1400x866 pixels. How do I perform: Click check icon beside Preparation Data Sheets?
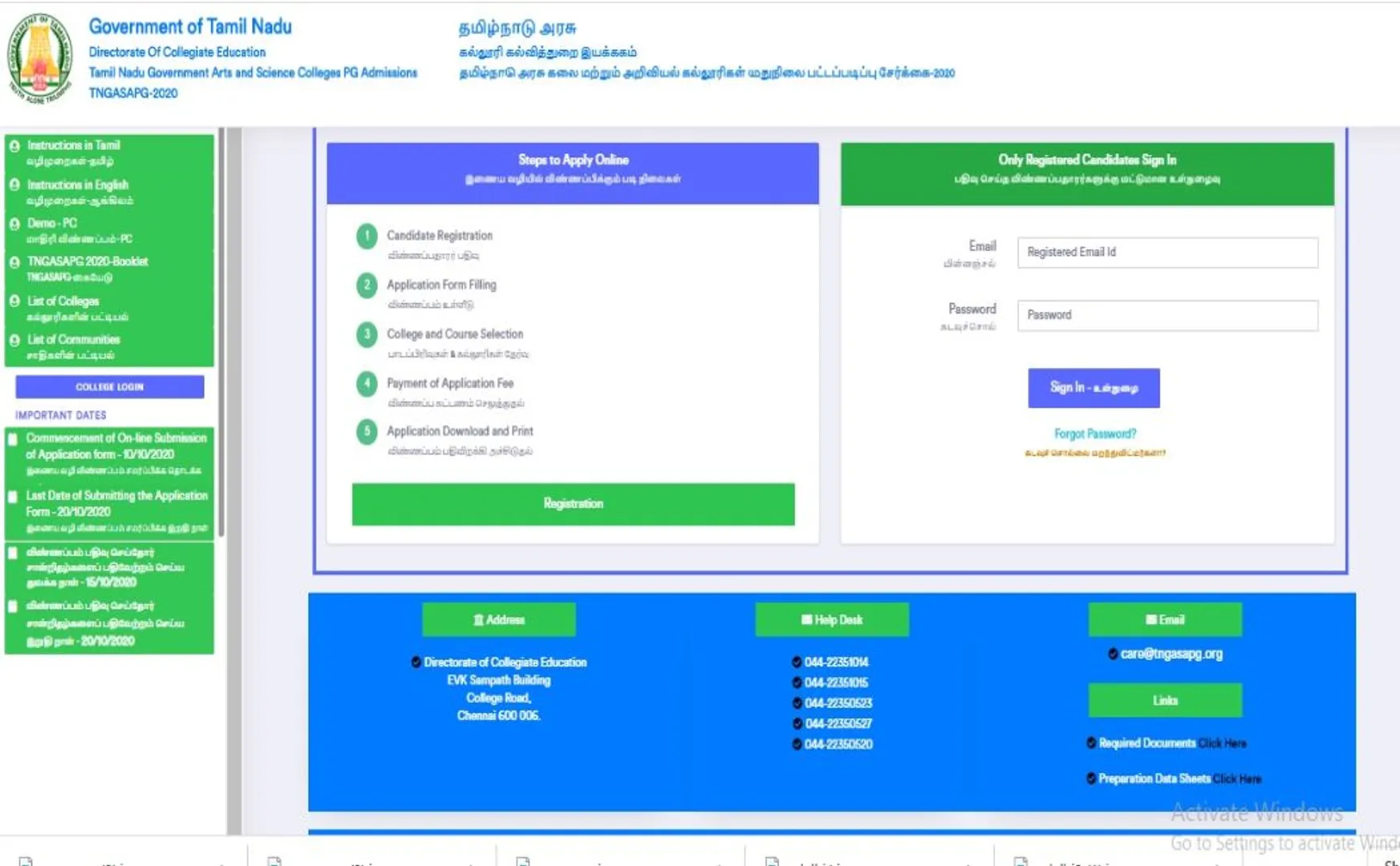1091,778
